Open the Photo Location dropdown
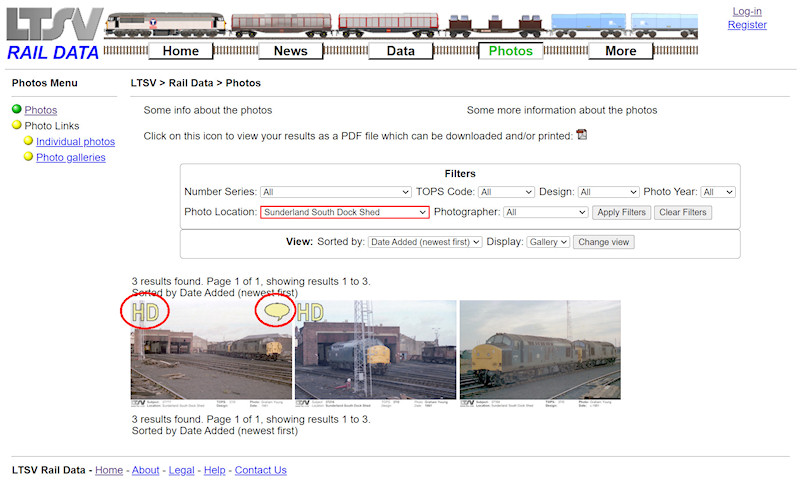 tap(345, 212)
